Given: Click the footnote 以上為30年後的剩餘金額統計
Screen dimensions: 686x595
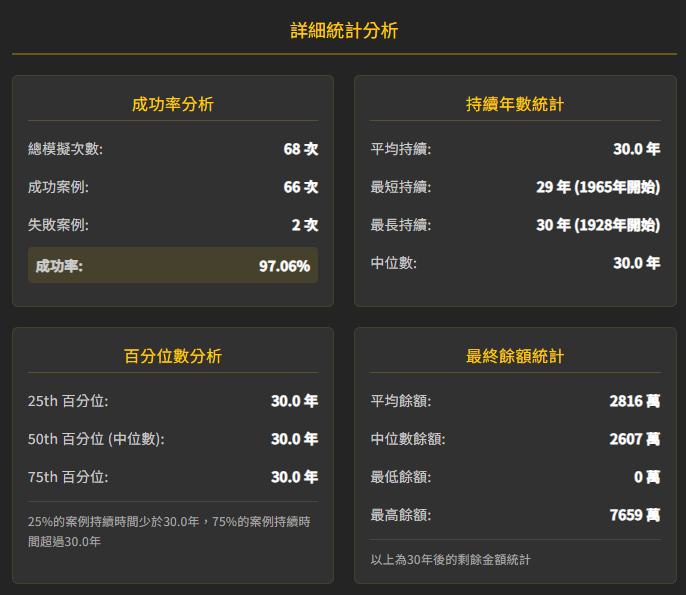Looking at the screenshot, I should pos(450,560).
